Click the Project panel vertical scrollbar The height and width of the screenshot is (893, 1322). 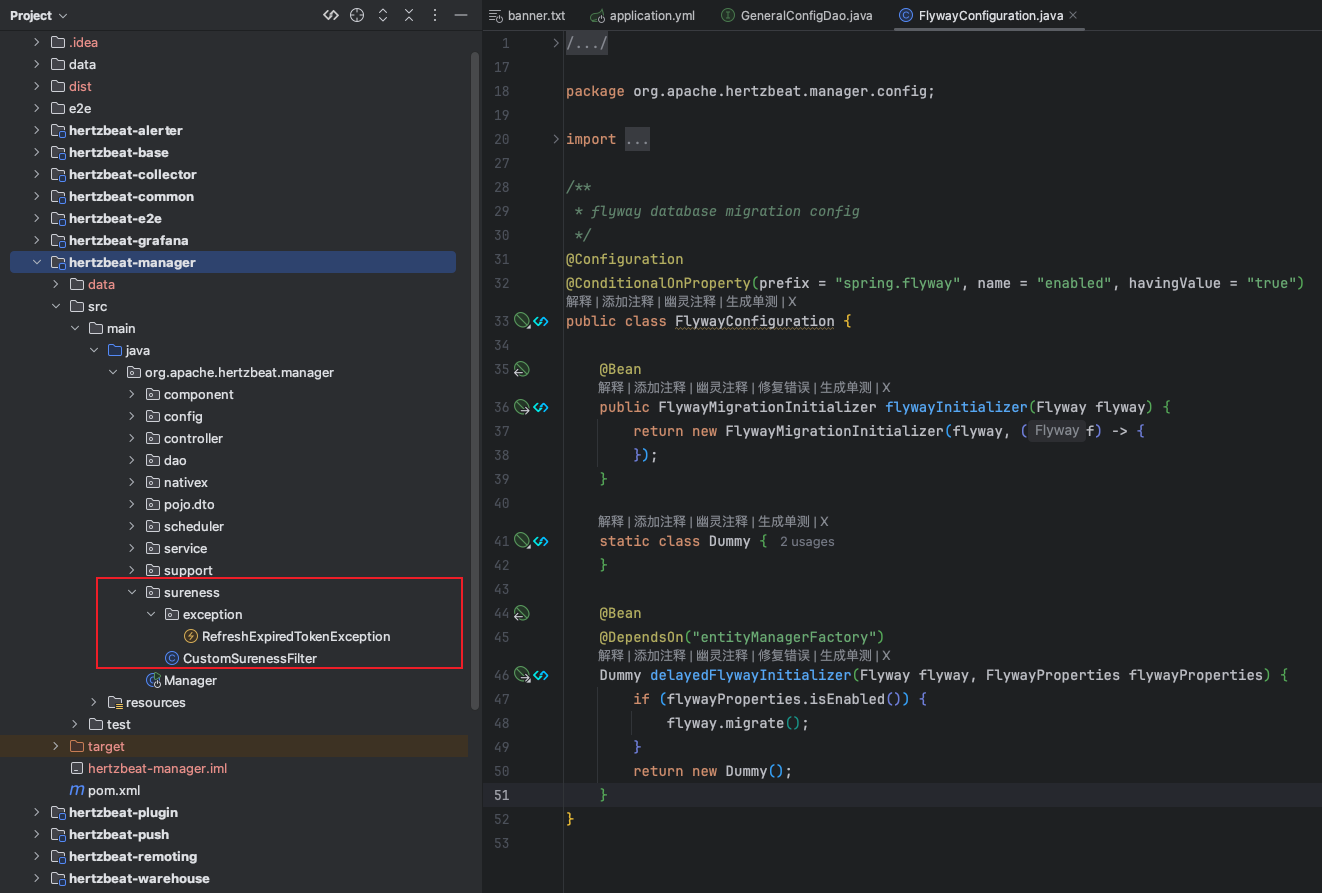coord(474,380)
